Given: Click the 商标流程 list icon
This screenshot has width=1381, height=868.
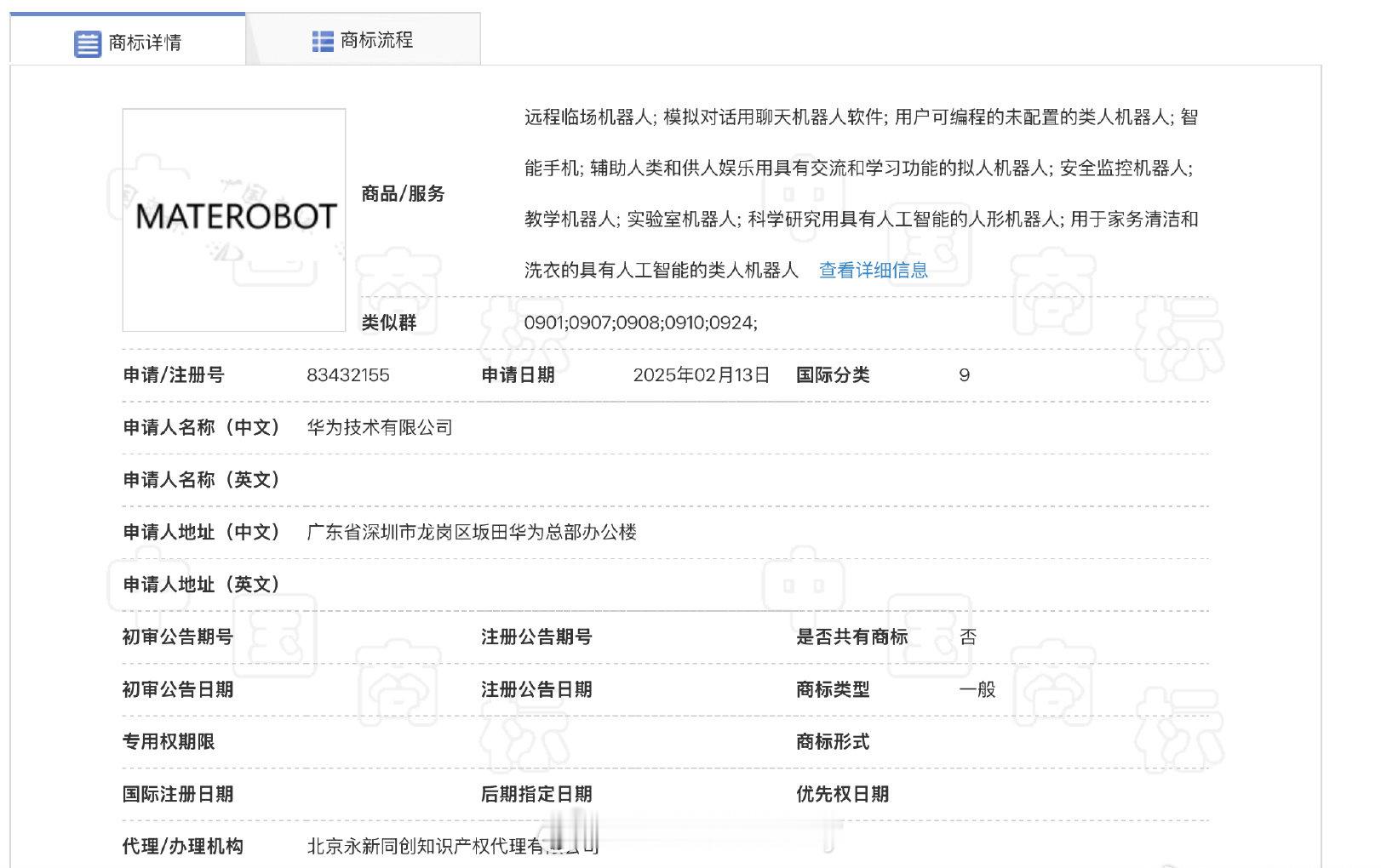Looking at the screenshot, I should pos(323,41).
